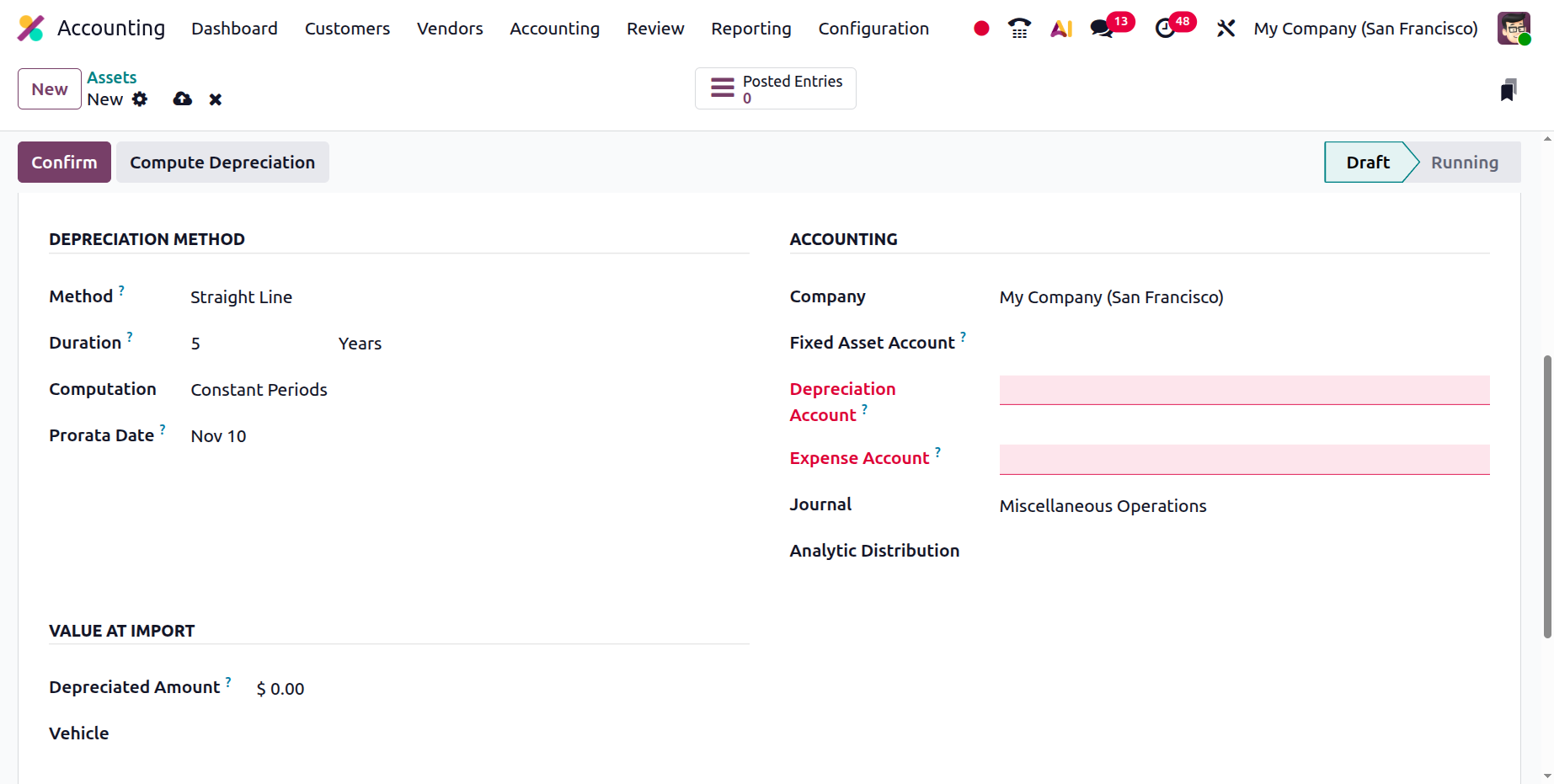Open activities clock with 48 notifications
The height and width of the screenshot is (784, 1554).
point(1166,29)
